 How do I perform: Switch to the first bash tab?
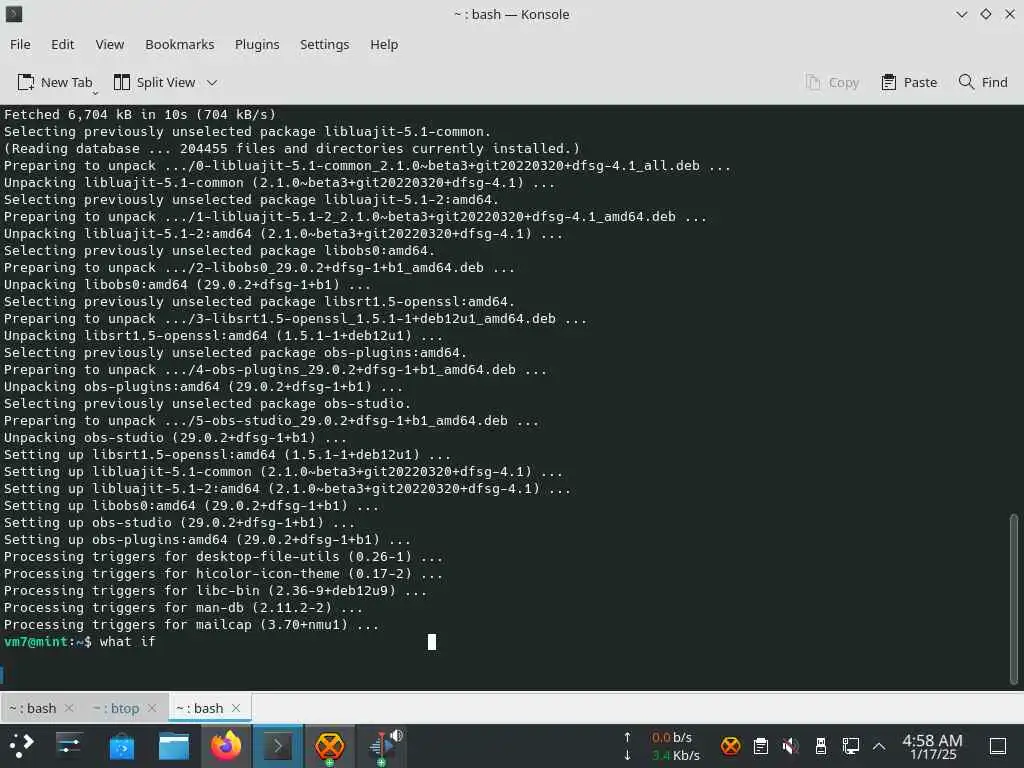[34, 708]
